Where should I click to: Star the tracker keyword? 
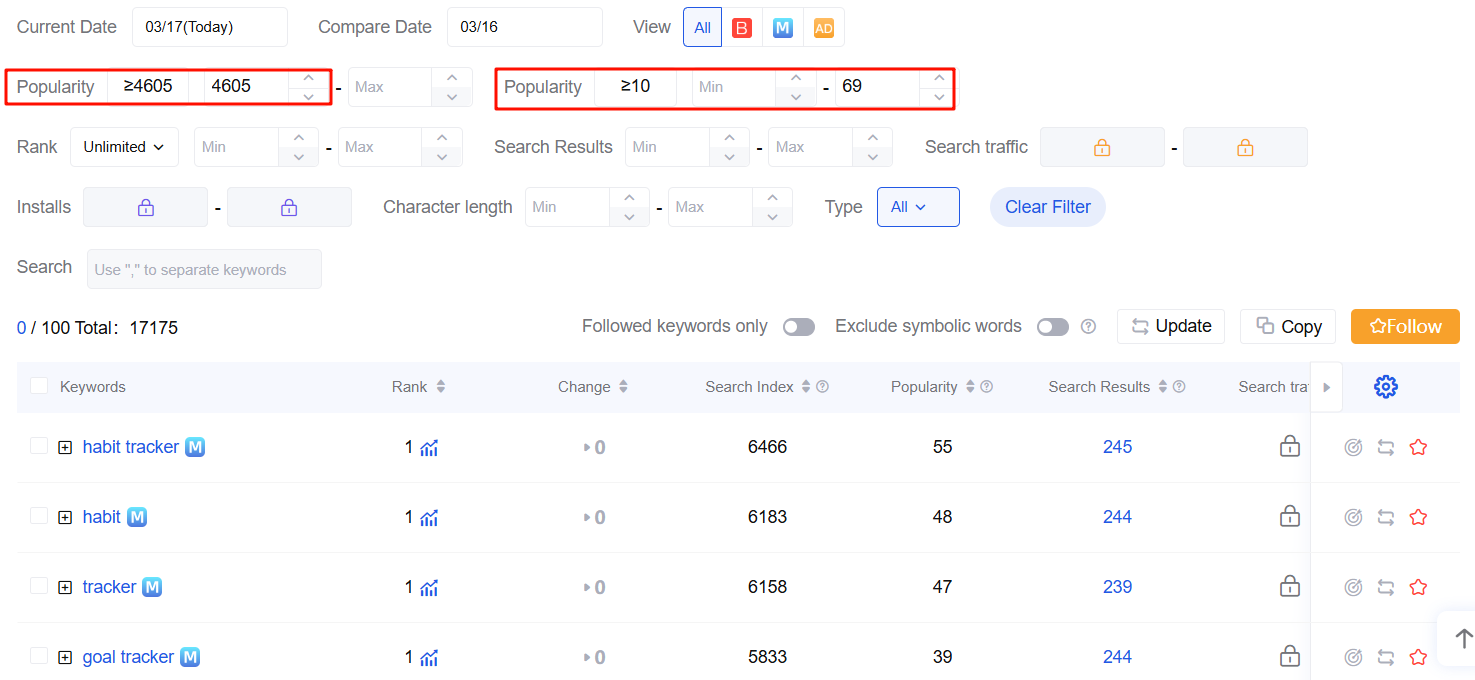[x=1418, y=587]
